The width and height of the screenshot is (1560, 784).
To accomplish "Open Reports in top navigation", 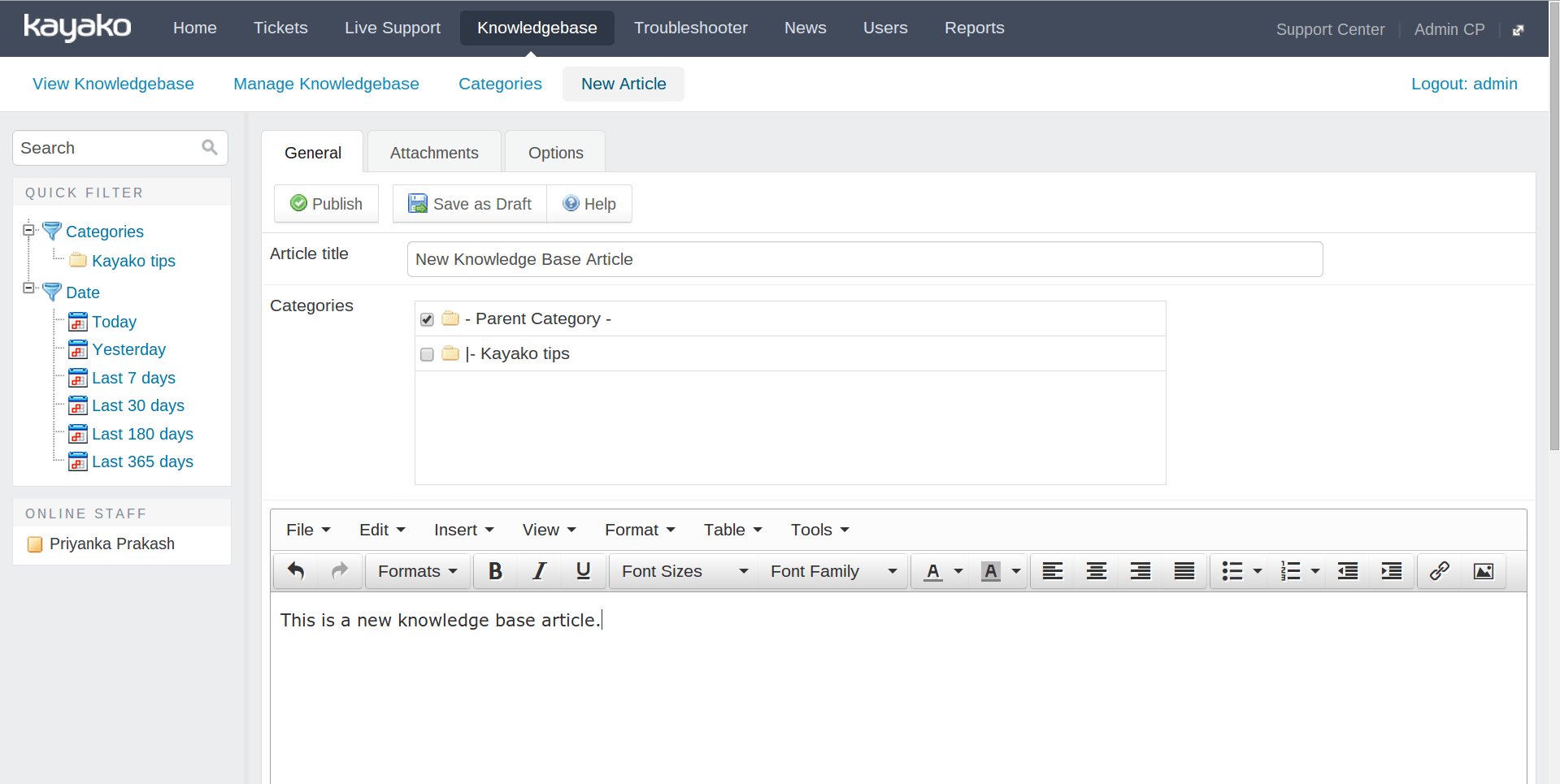I will click(x=974, y=28).
